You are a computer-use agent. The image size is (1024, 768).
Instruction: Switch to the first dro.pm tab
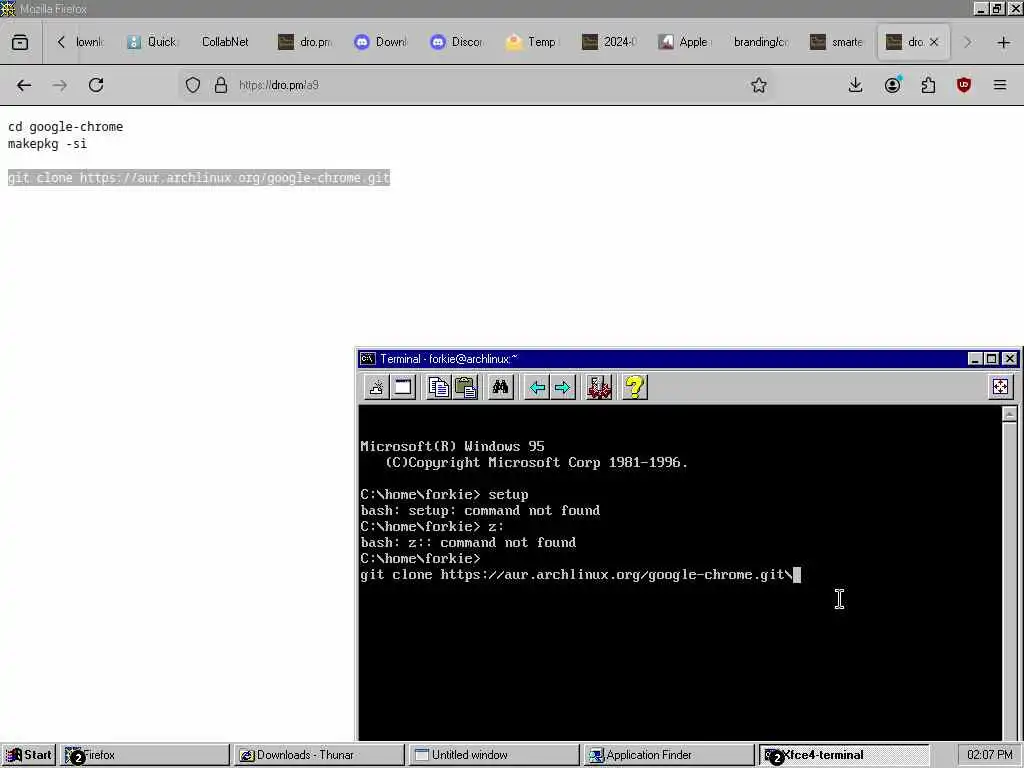click(x=305, y=42)
